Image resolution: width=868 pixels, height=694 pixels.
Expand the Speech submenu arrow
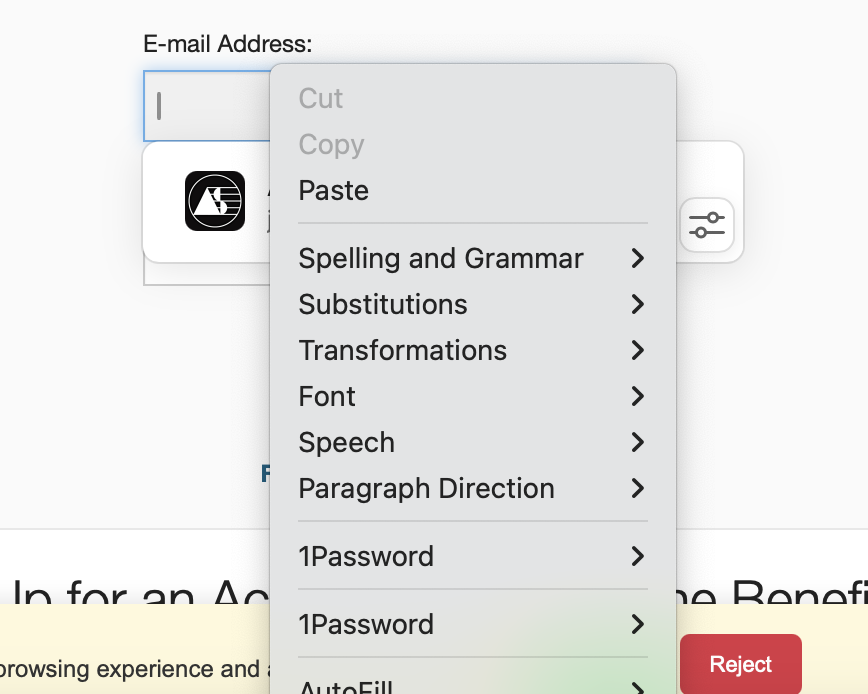(637, 443)
